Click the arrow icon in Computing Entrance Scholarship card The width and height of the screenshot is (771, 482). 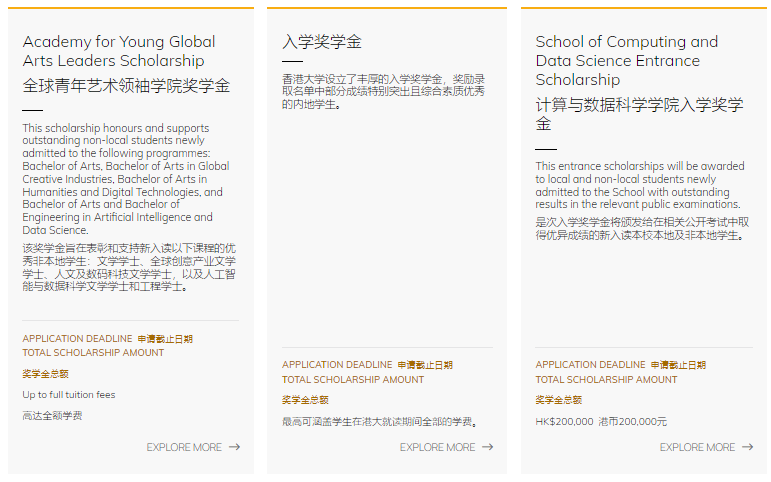(x=747, y=447)
